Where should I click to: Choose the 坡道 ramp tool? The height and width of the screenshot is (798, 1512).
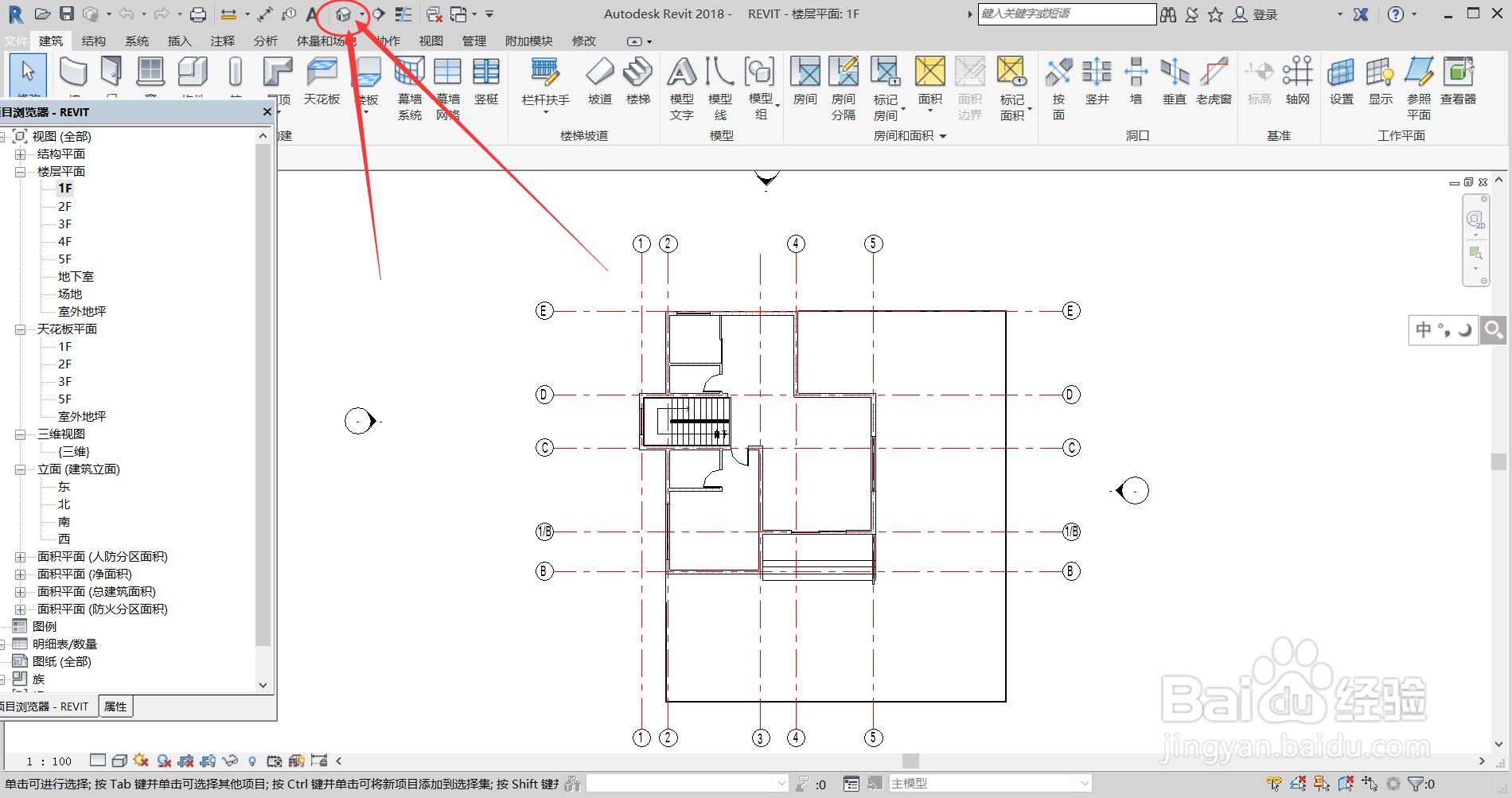tap(600, 81)
